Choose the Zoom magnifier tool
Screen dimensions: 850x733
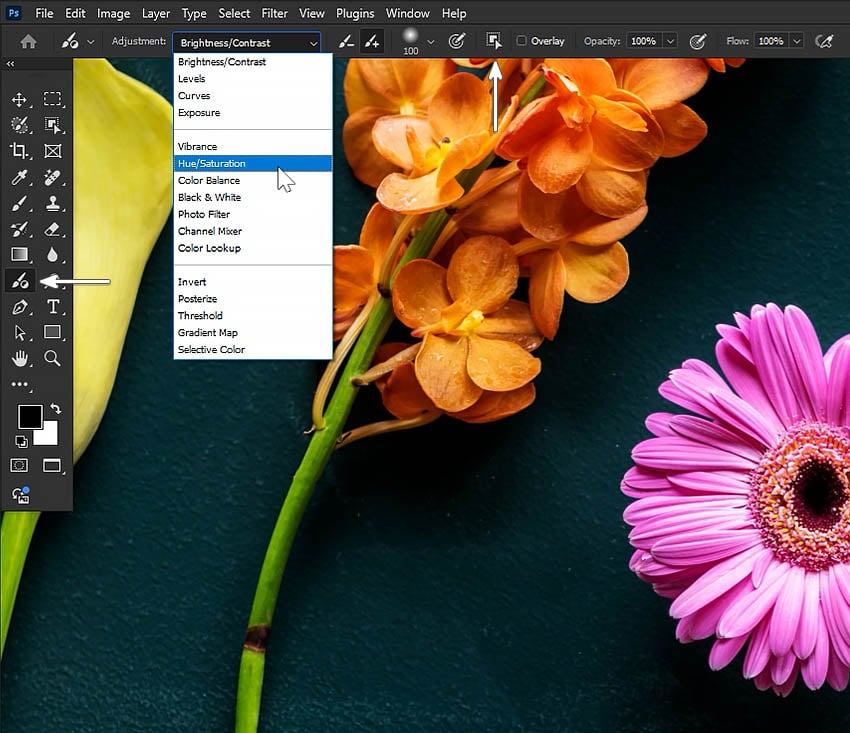coord(53,358)
